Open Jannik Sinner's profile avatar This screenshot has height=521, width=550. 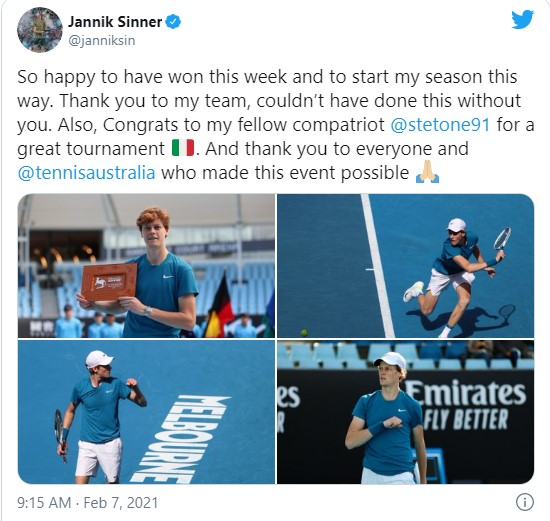tap(40, 30)
